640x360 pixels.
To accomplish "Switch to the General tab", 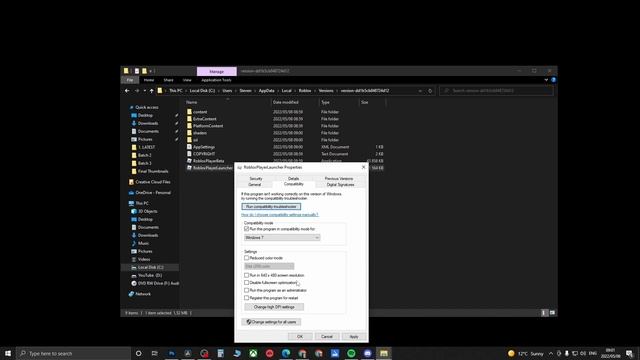I will [x=255, y=185].
